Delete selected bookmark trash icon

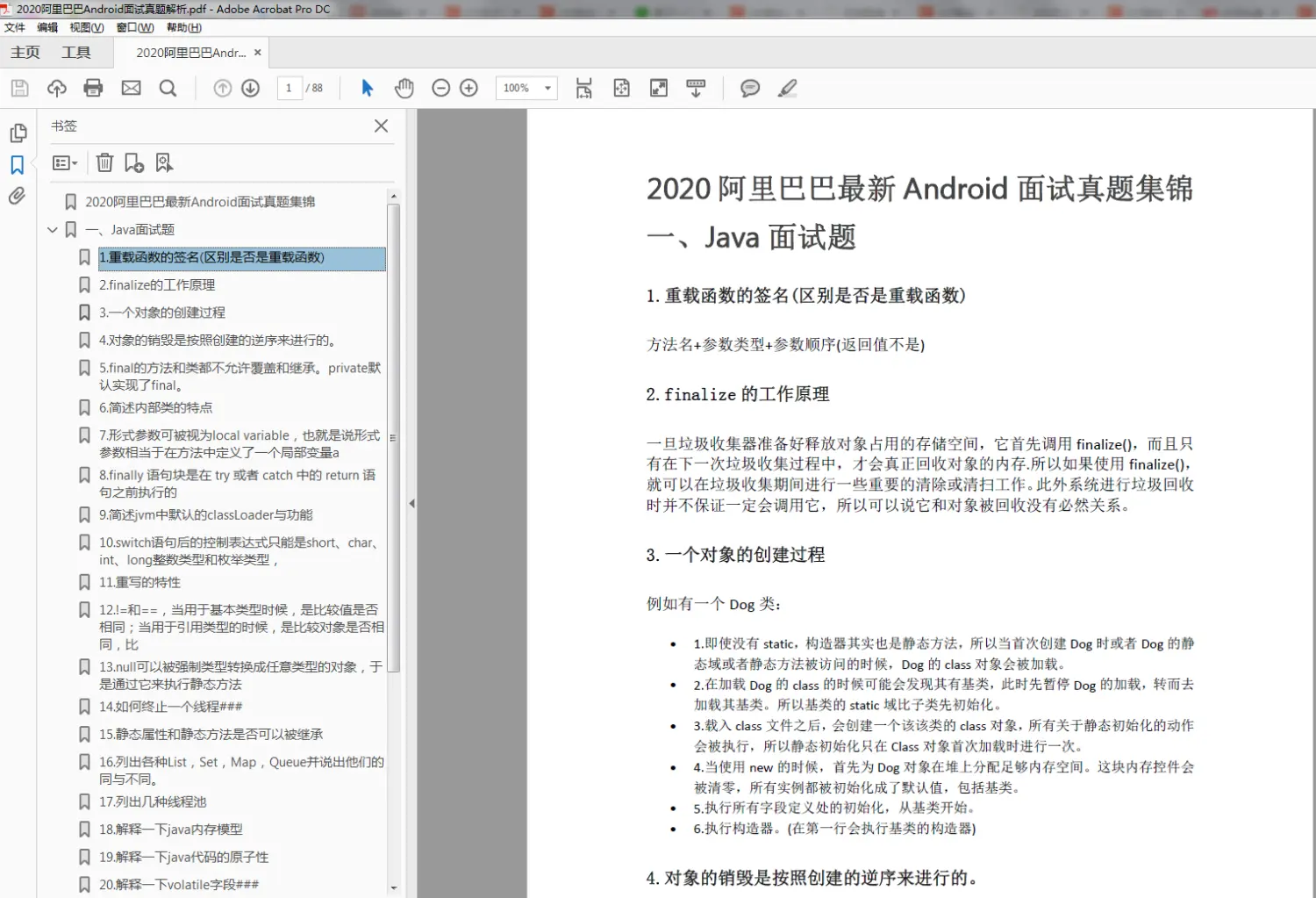(x=104, y=162)
